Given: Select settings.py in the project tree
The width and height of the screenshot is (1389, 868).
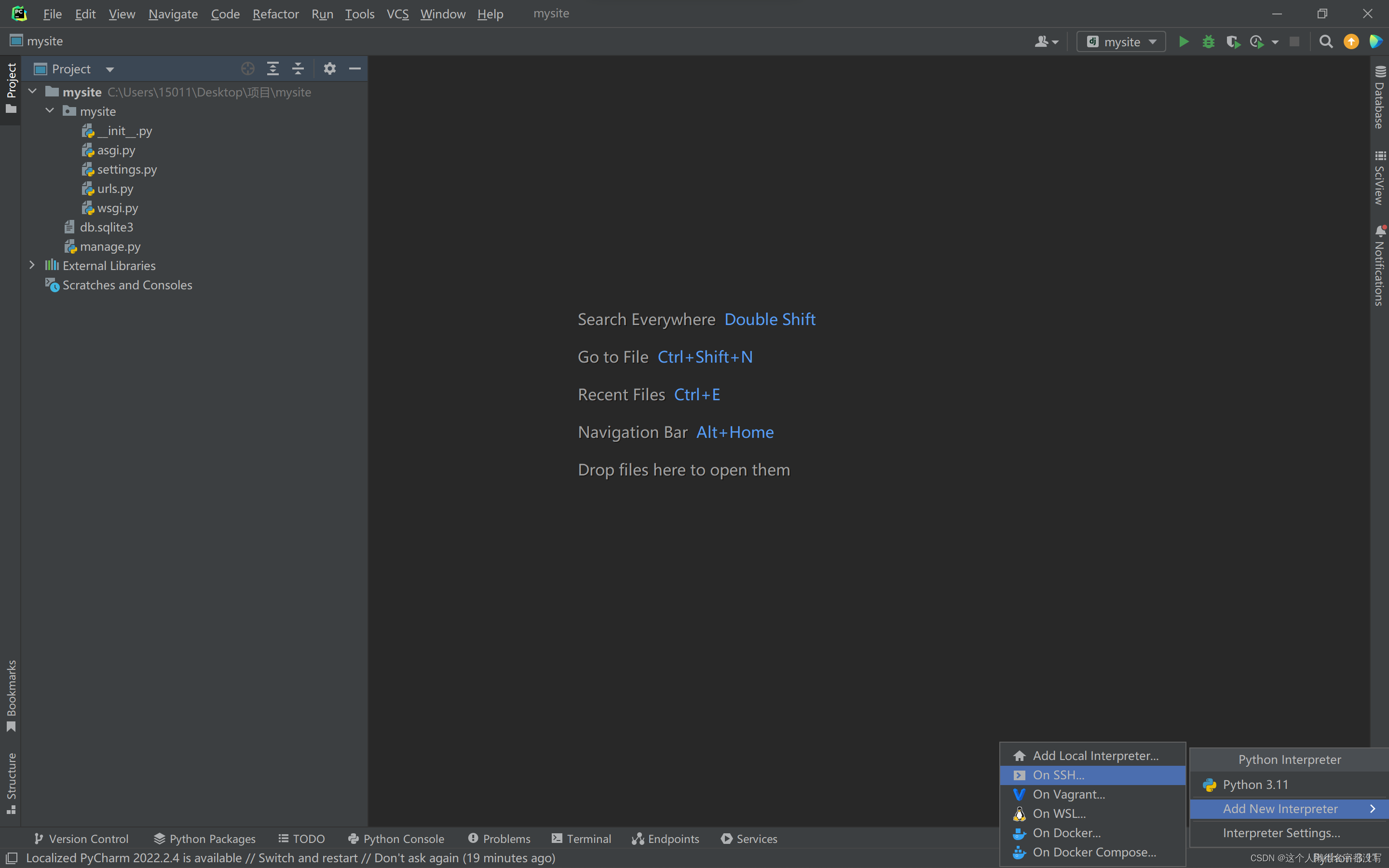Looking at the screenshot, I should tap(120, 169).
